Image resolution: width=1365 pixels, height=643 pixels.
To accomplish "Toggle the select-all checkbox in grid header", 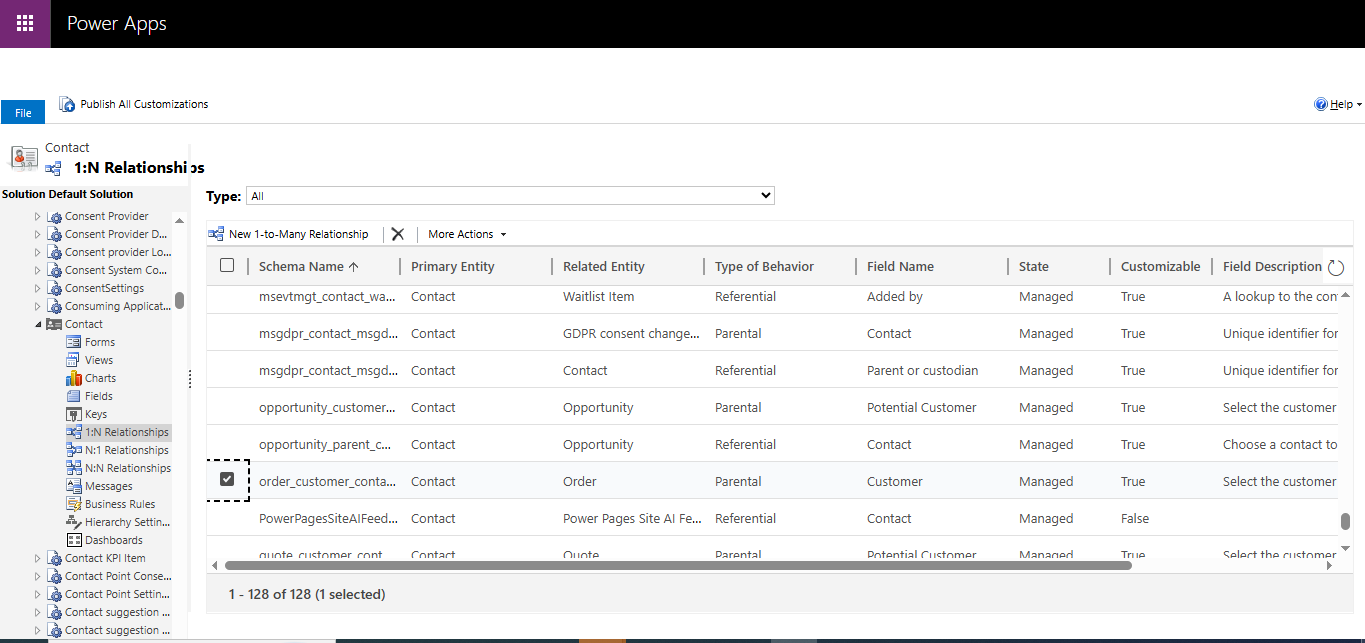I will pos(227,266).
